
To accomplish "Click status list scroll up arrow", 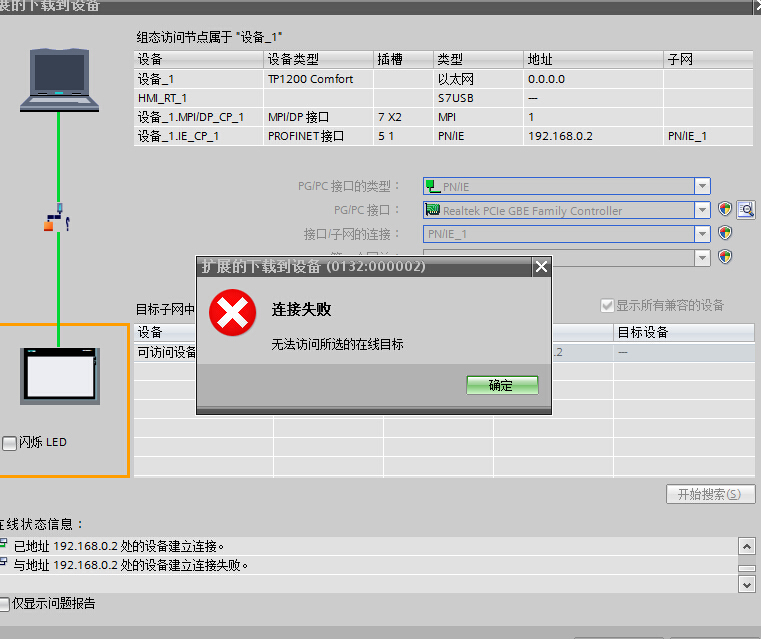I will [x=746, y=546].
